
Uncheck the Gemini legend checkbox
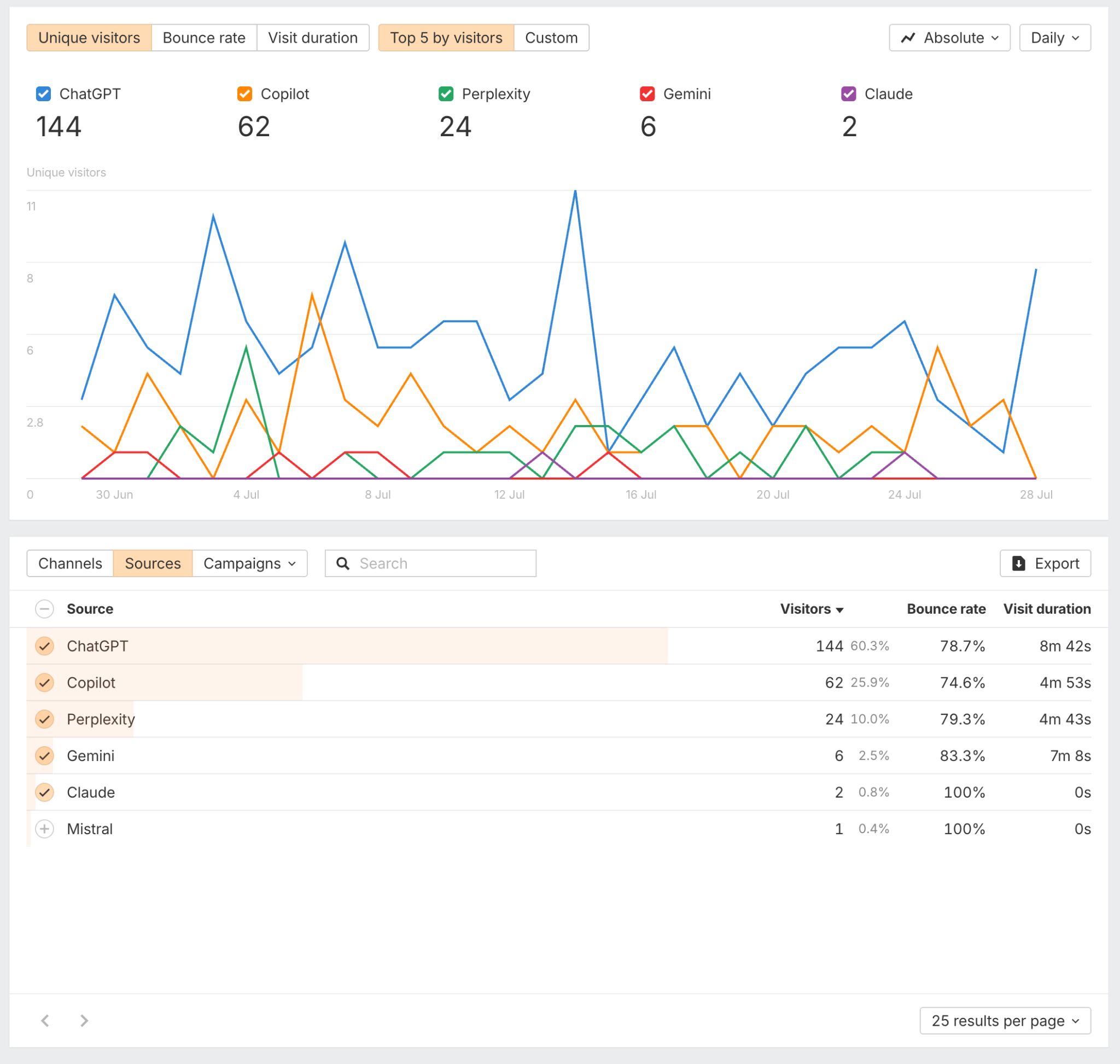647,94
